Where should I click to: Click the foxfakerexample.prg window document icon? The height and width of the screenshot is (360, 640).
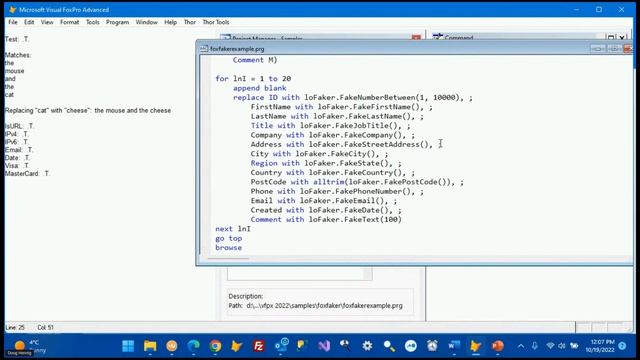point(204,49)
